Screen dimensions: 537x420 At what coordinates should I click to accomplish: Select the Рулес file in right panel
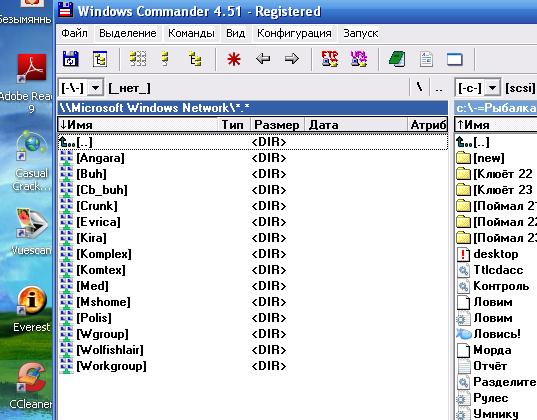coord(496,398)
